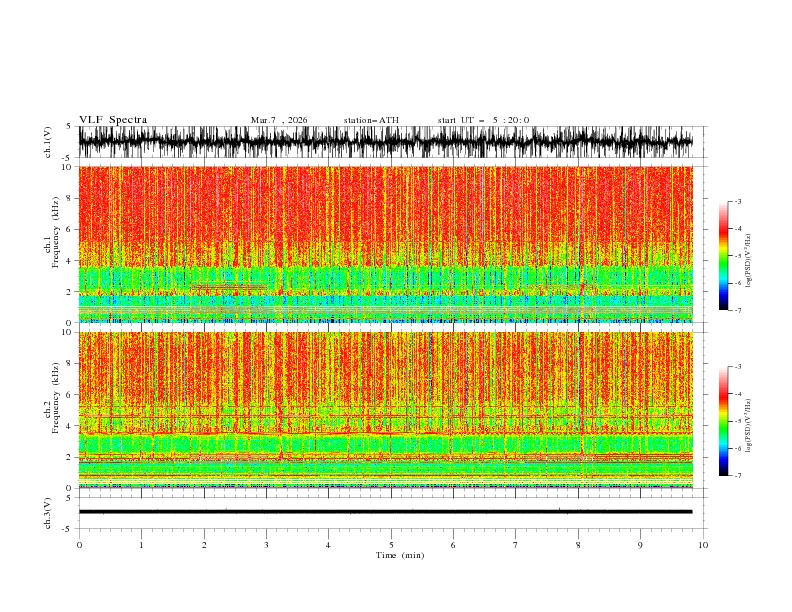This screenshot has height=612, width=792.
Task: Click the 'VLF Spectra' title text
Action: point(113,120)
